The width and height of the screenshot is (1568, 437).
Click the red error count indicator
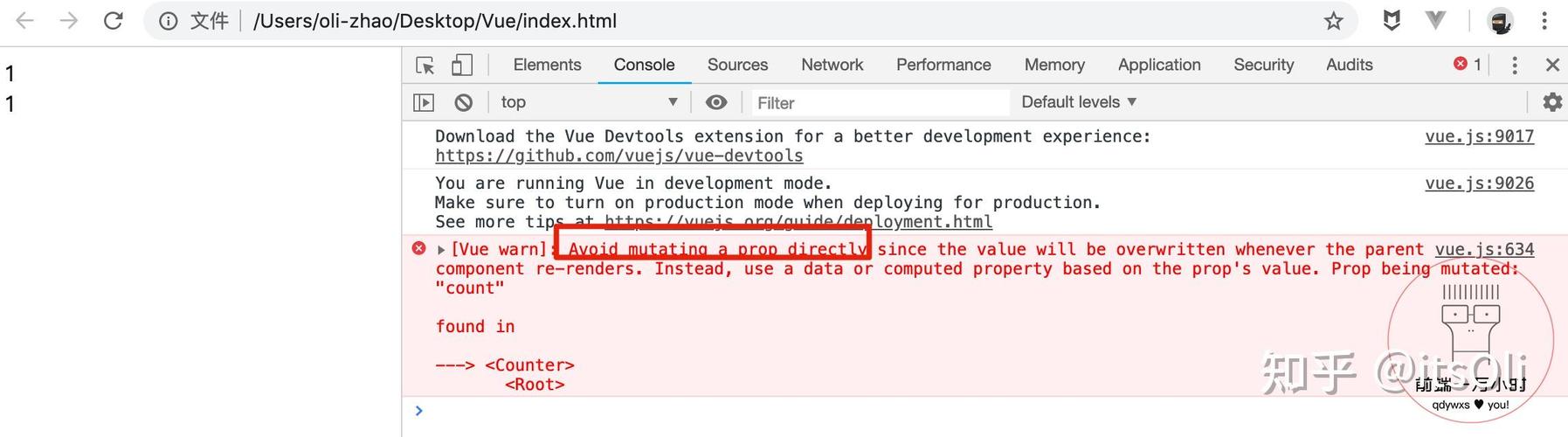click(x=1467, y=64)
